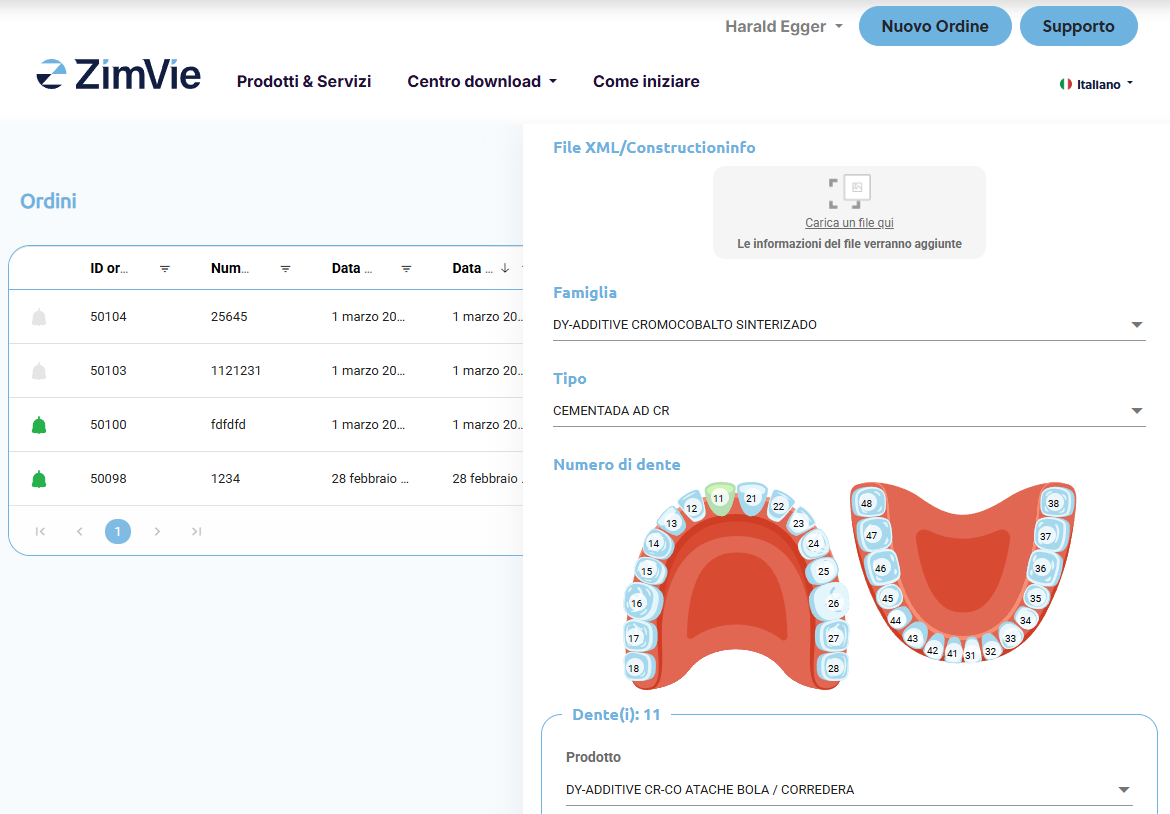Click the Numero column filter icon
This screenshot has height=814, width=1170.
tap(285, 268)
